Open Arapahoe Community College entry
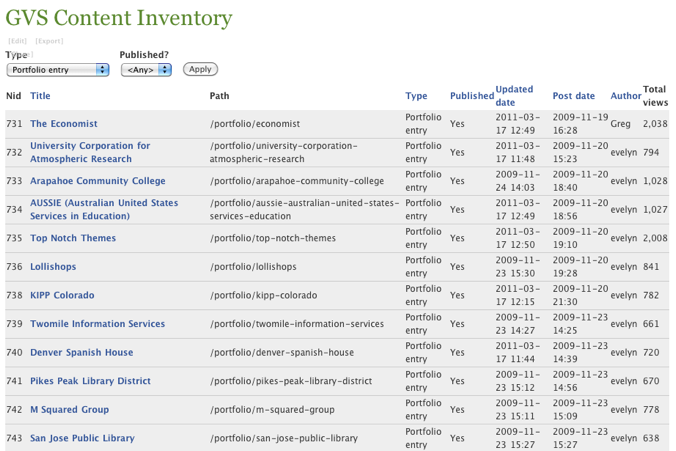This screenshot has width=676, height=451. [97, 181]
